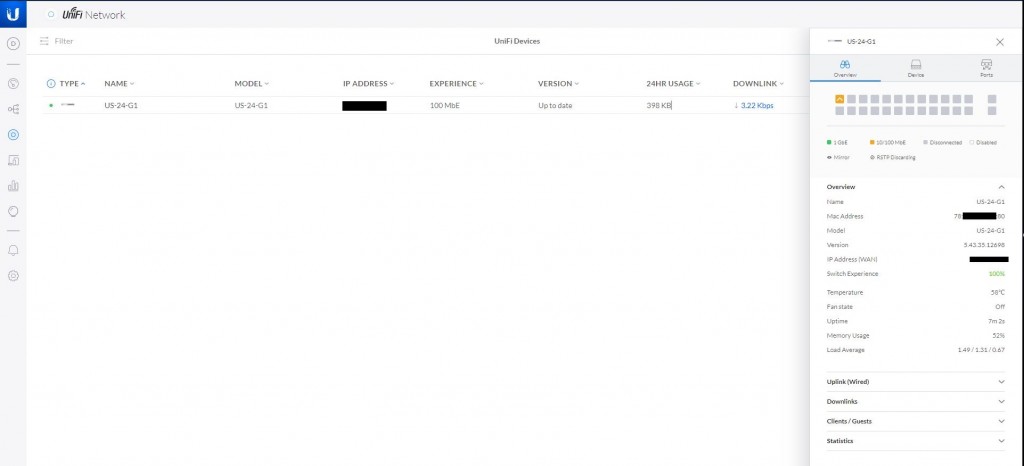Select the lower SFP port square
1024x466 pixels.
[x=992, y=111]
